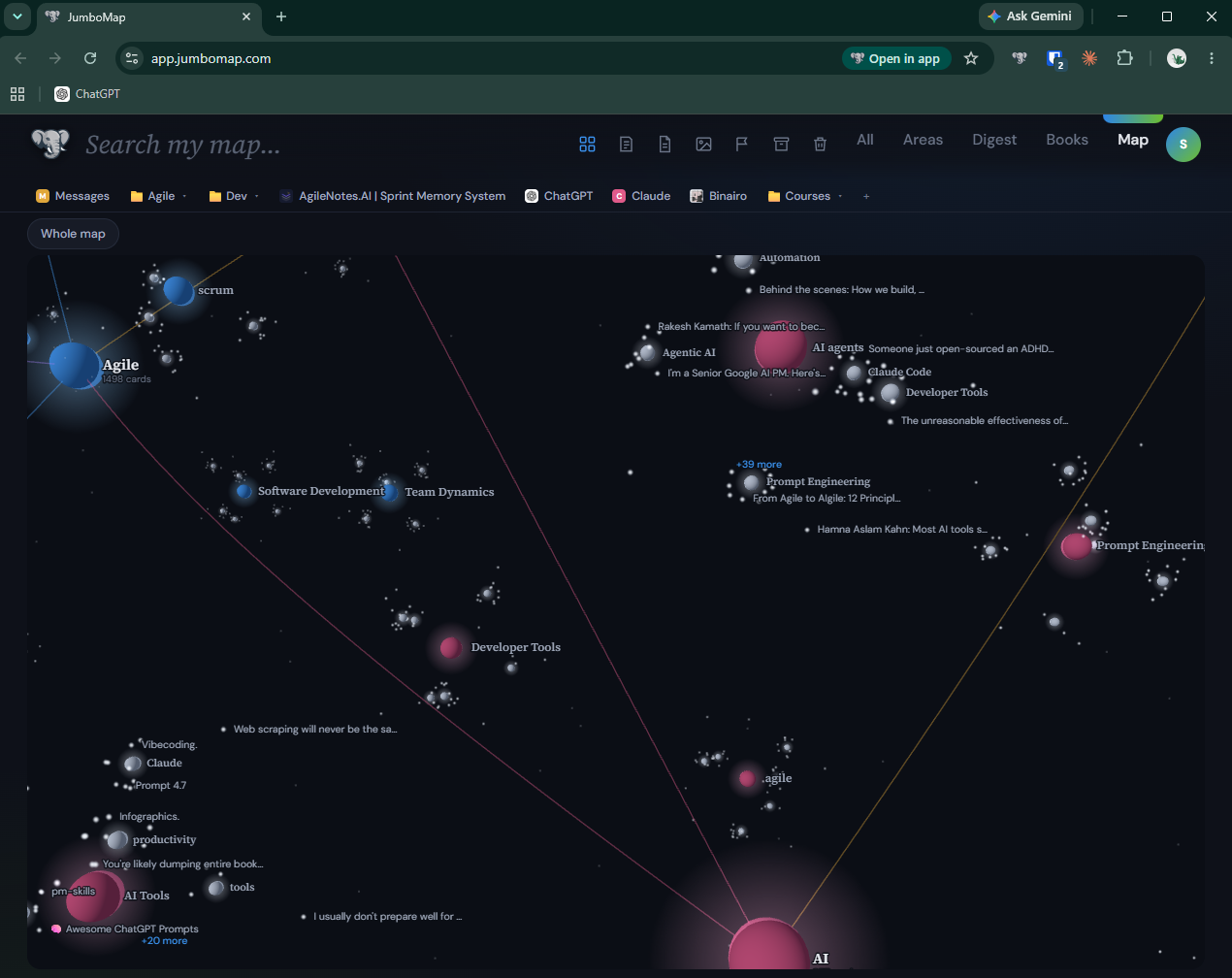Click the Ask Gemini button
The width and height of the screenshot is (1232, 978).
(x=1030, y=16)
